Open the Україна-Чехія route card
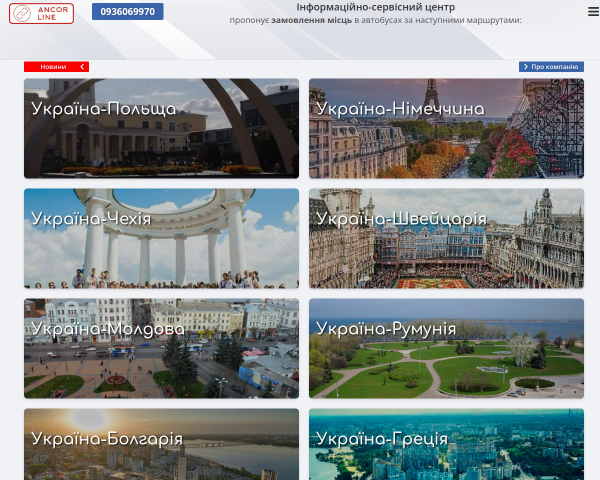This screenshot has width=600, height=480. [161, 238]
